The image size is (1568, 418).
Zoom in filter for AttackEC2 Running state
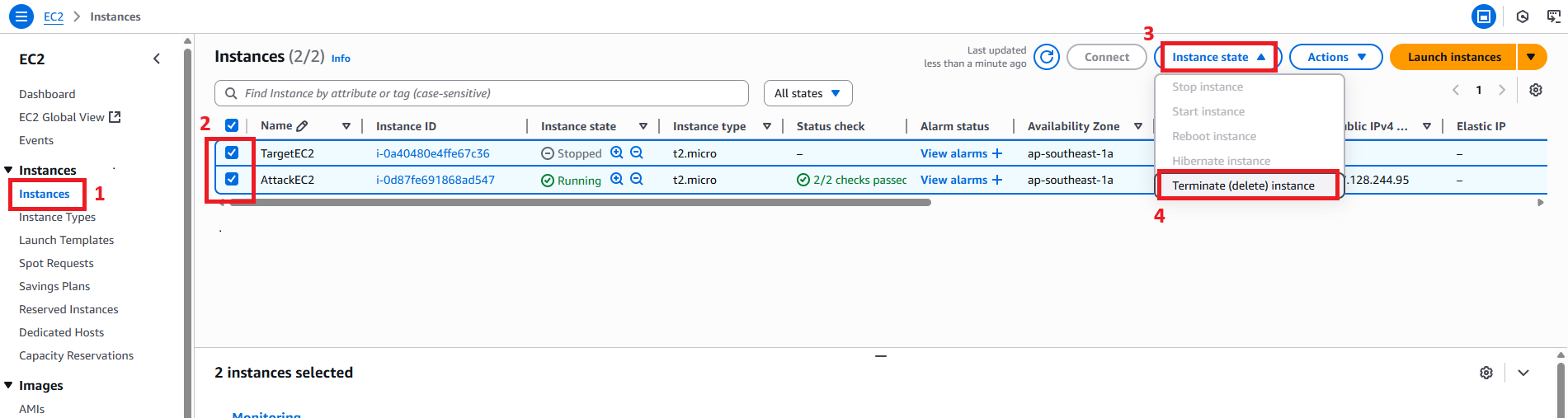(x=616, y=179)
